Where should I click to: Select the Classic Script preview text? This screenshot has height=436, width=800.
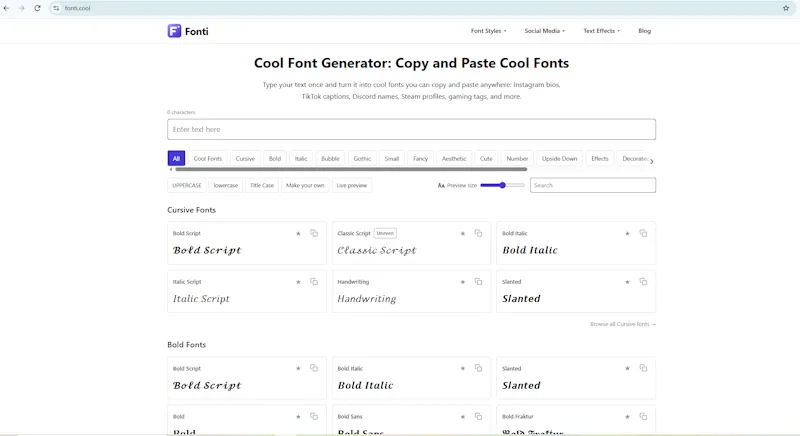tap(377, 250)
